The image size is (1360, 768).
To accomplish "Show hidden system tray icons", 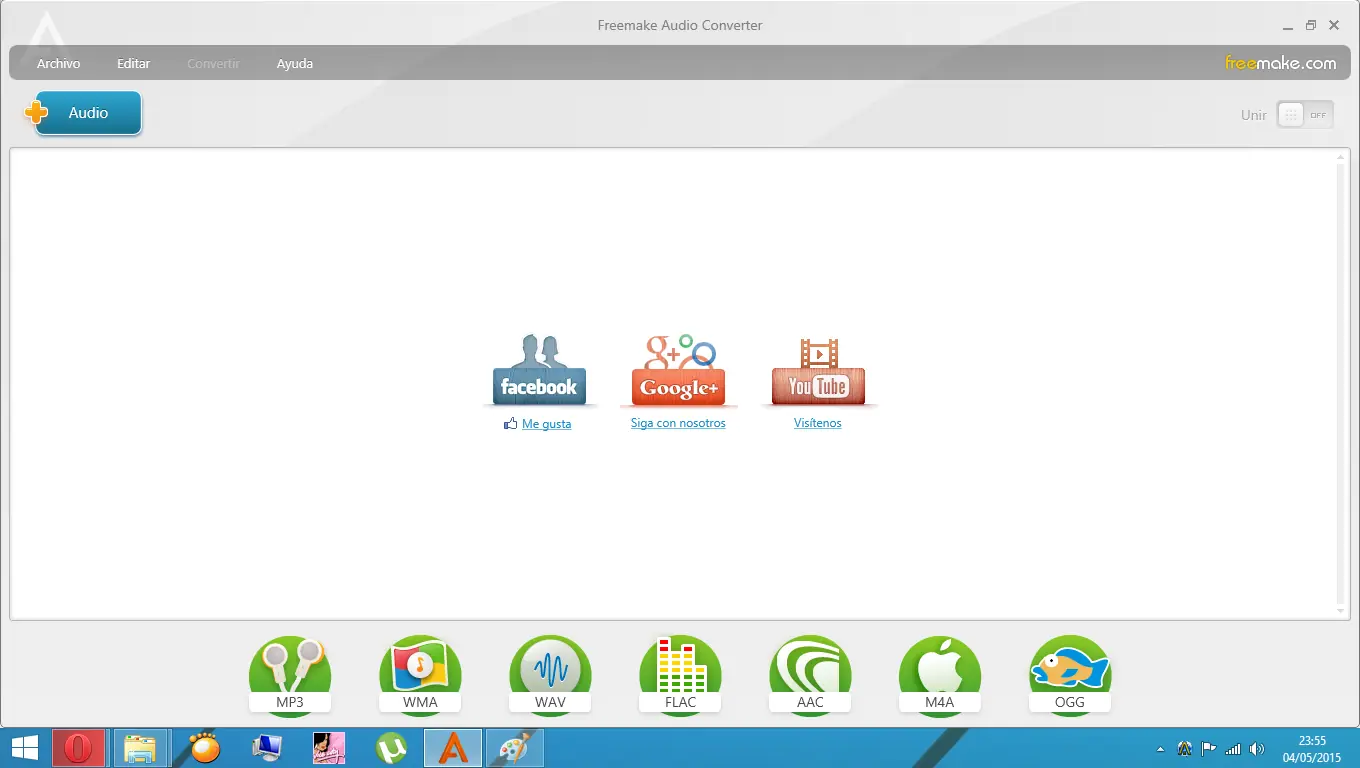I will pyautogui.click(x=1160, y=749).
